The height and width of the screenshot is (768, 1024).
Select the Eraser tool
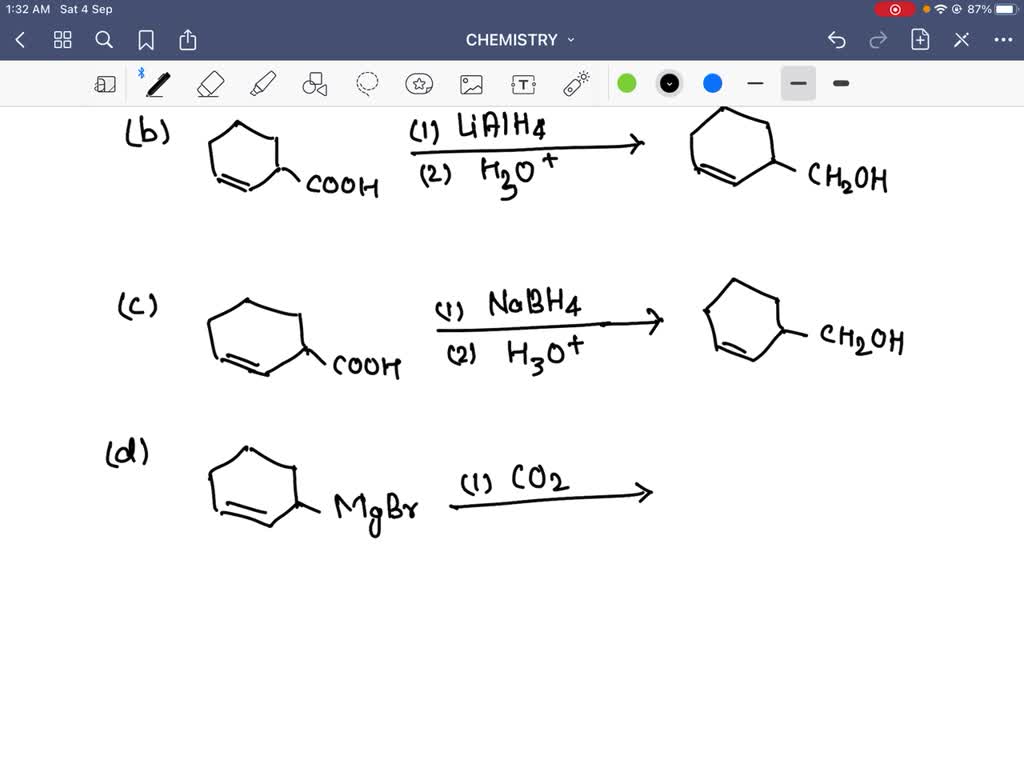click(211, 83)
